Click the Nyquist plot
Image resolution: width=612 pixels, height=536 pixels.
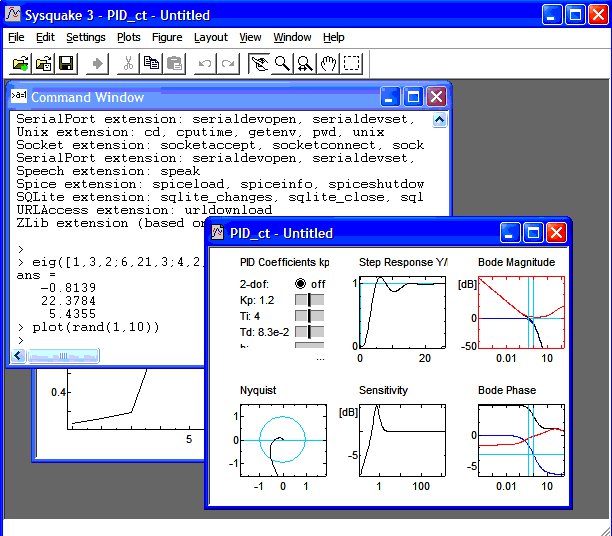[283, 440]
